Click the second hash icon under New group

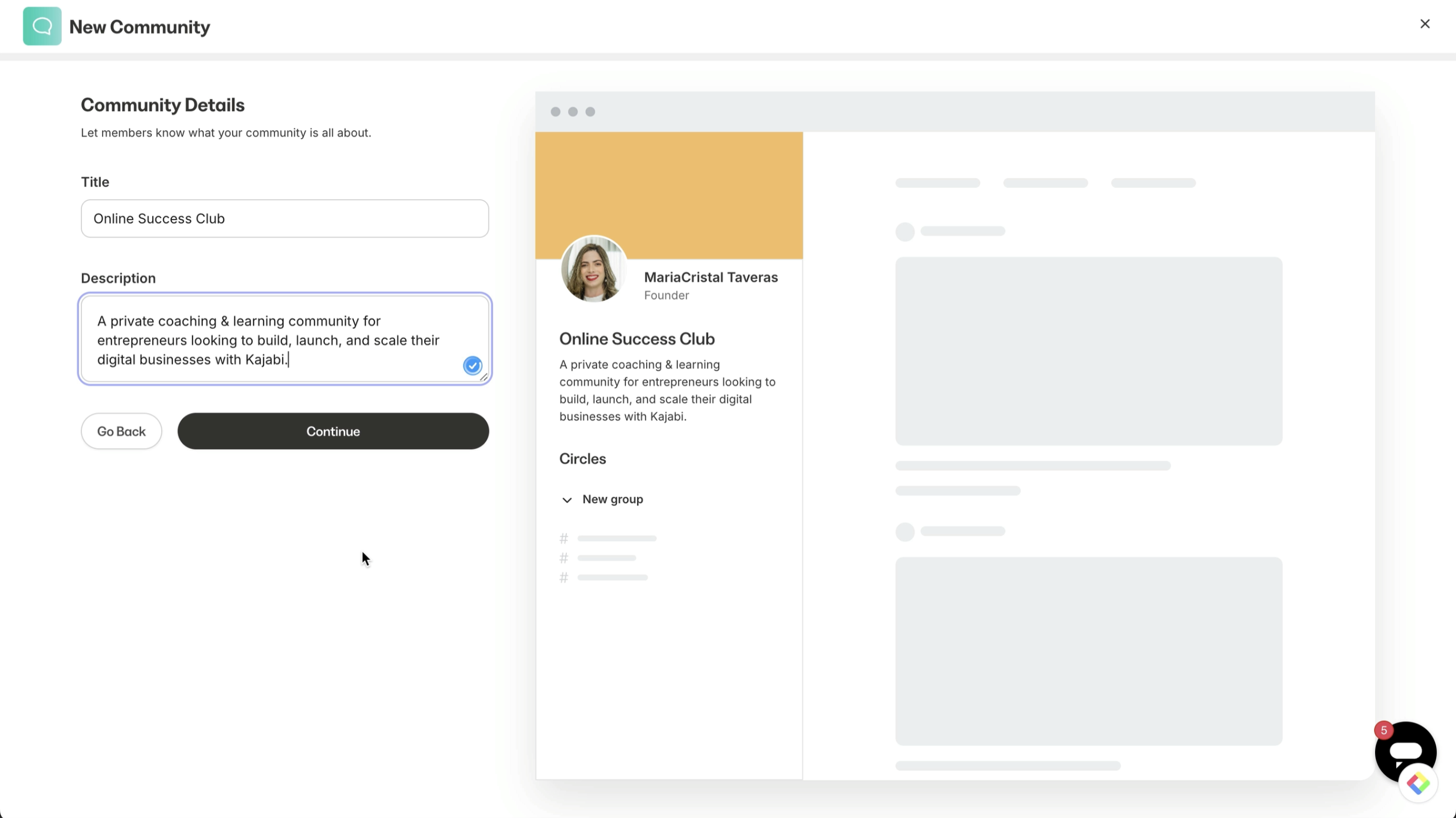pos(563,558)
